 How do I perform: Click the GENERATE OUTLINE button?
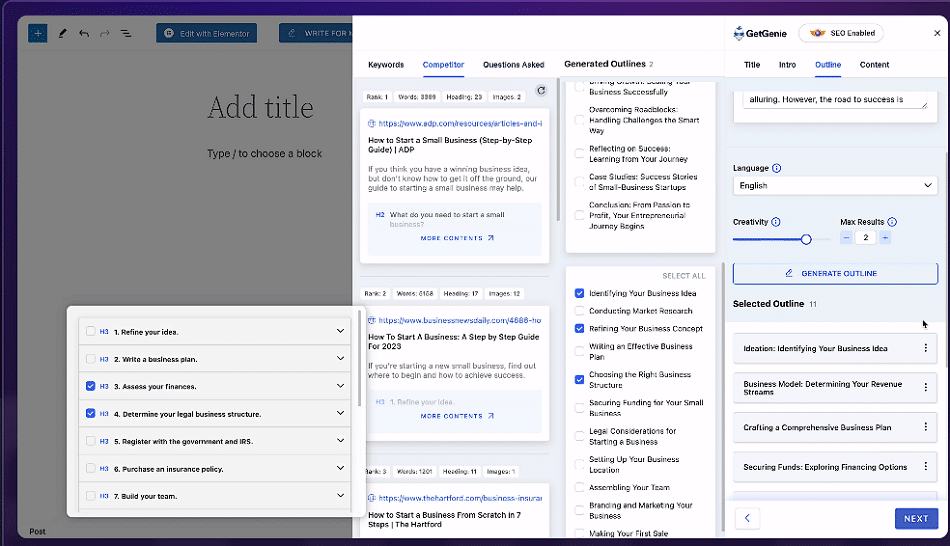835,273
